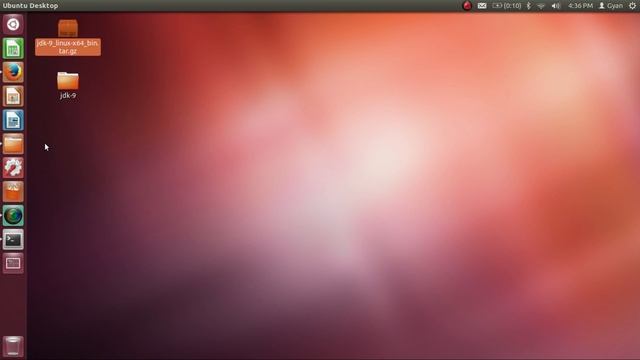Image resolution: width=640 pixels, height=360 pixels.
Task: Open the session gear menu in top panel
Action: coord(632,6)
